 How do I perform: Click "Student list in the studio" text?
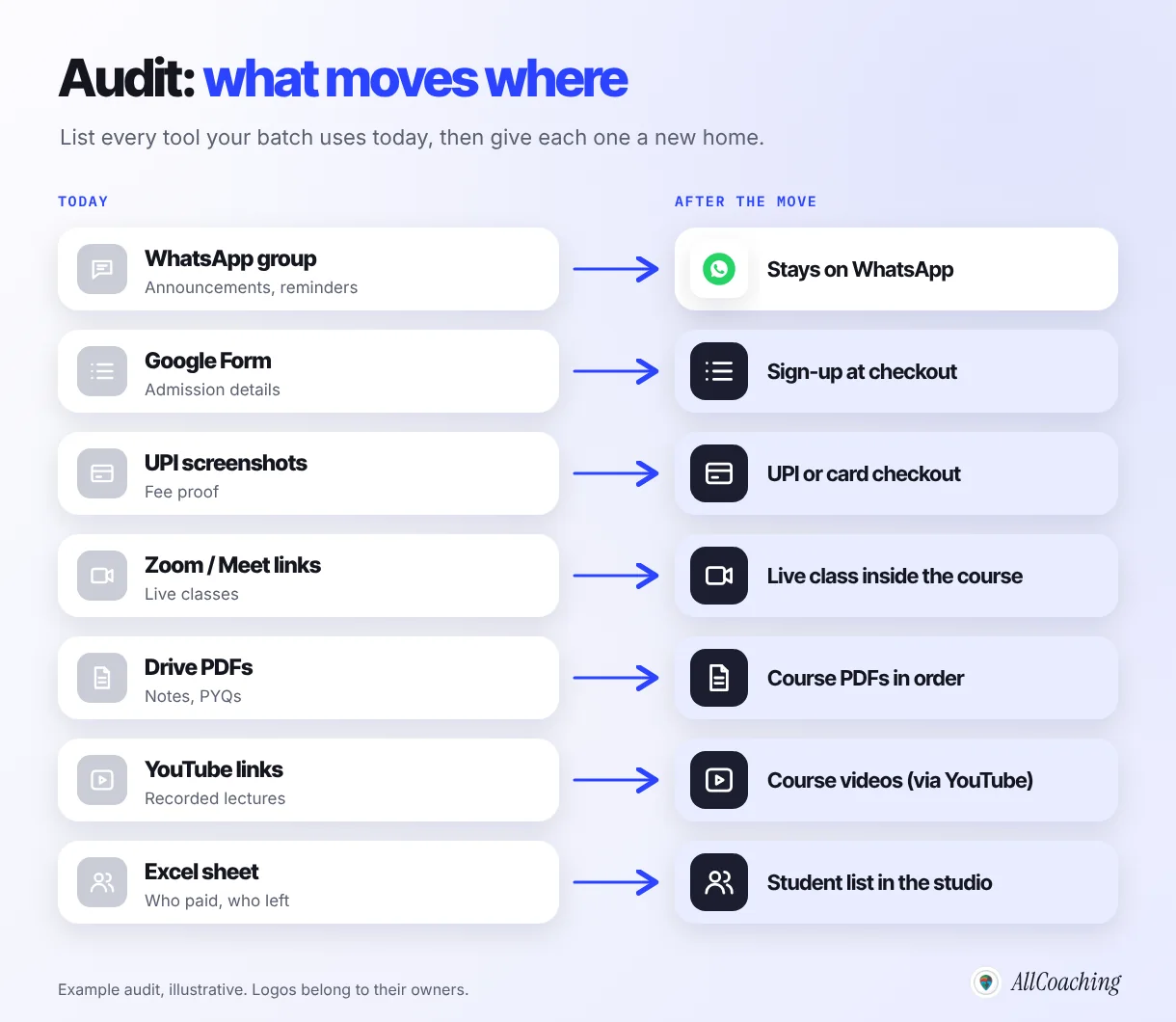[879, 883]
